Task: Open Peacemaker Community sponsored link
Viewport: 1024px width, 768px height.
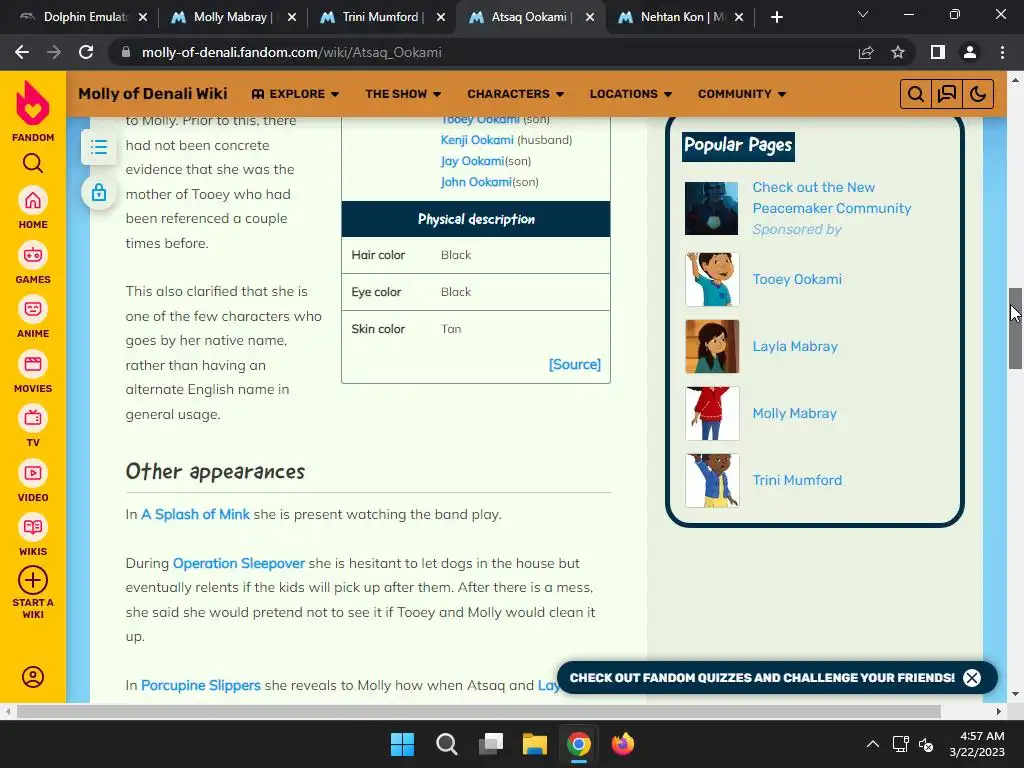Action: click(831, 198)
